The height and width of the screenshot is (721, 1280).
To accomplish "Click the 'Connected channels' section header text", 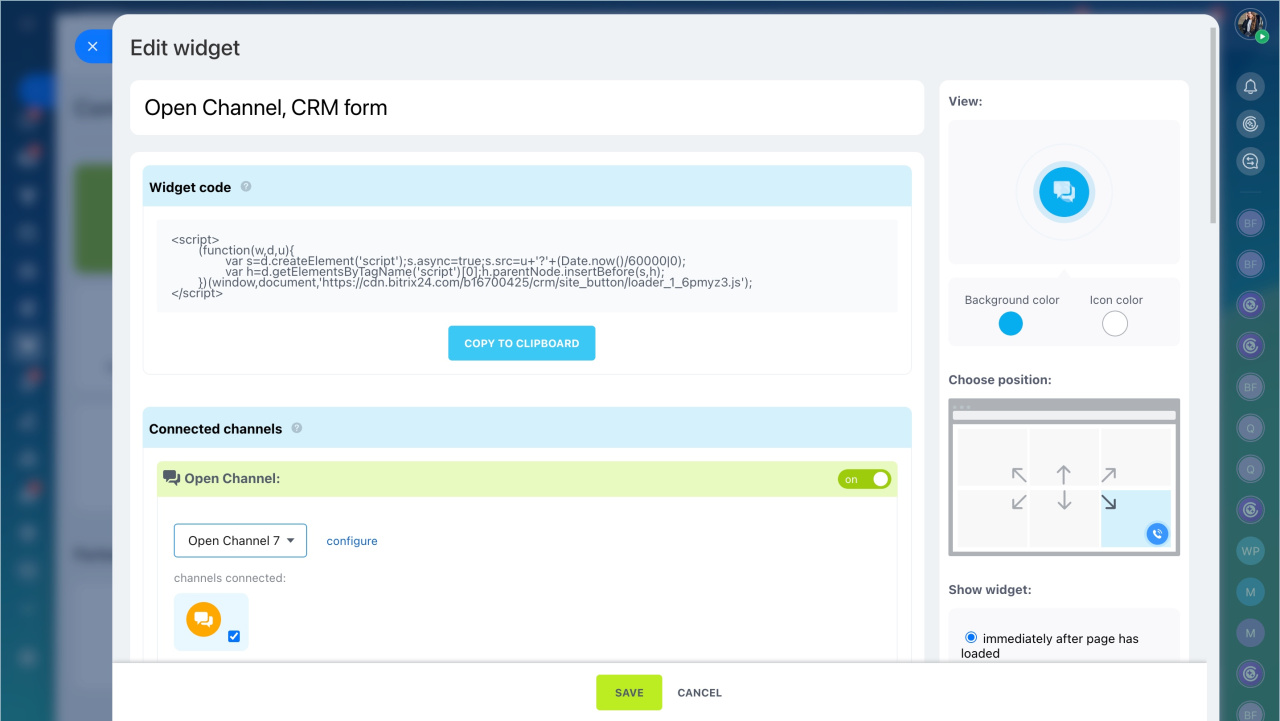I will (215, 429).
